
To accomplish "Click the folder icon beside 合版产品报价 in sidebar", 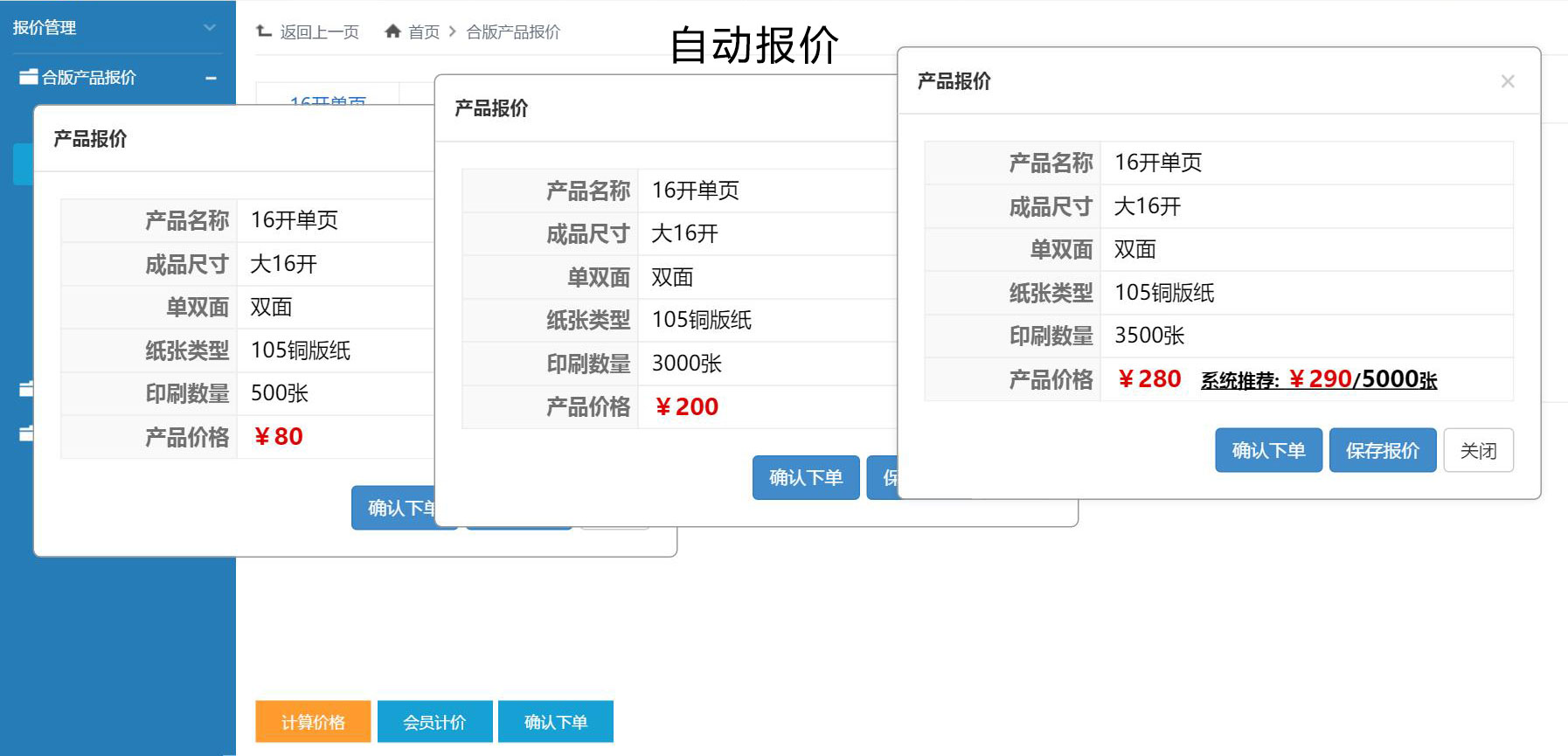I will click(28, 77).
